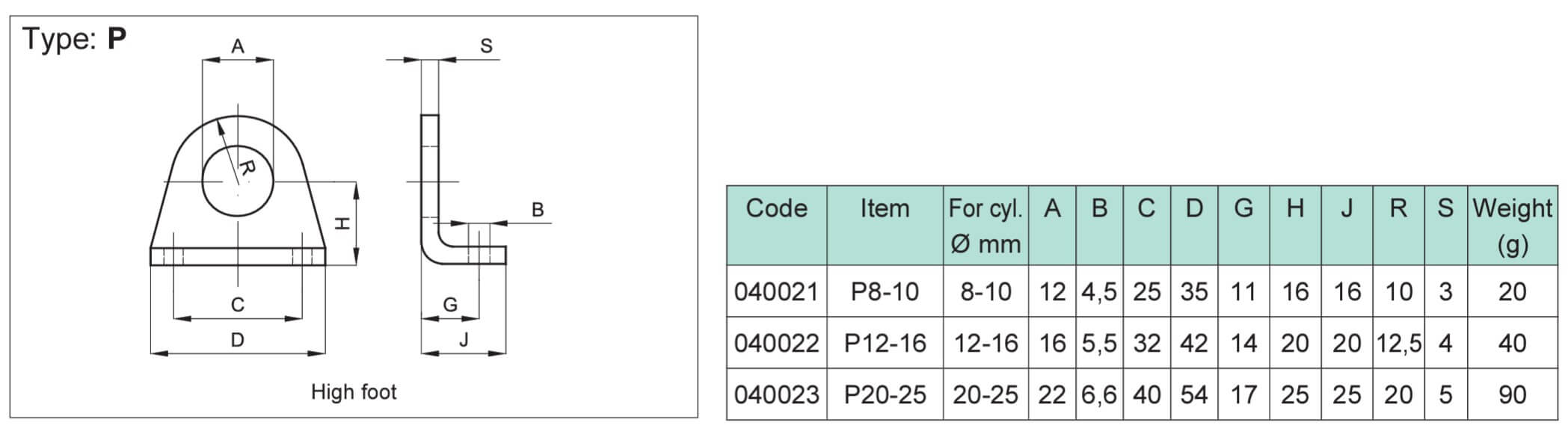Select product code 040022
Viewport: 1568px width, 431px height.
pyautogui.click(x=776, y=343)
